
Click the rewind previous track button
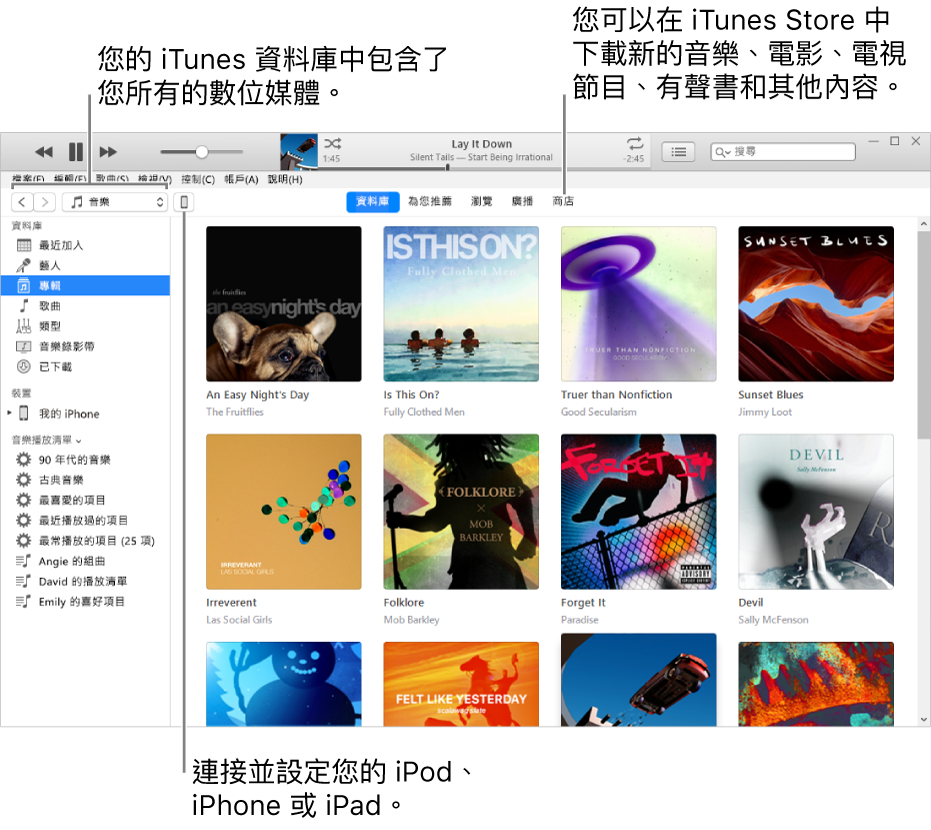(x=44, y=152)
